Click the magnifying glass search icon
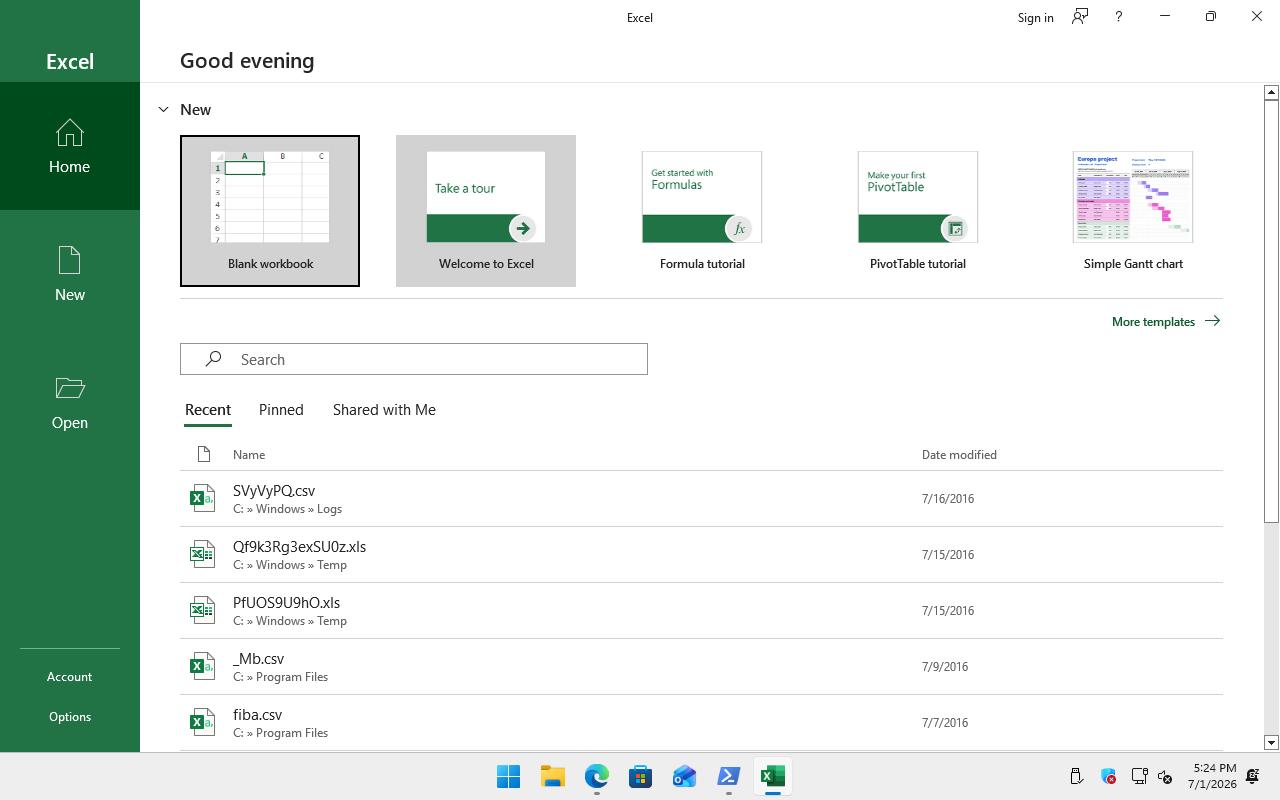1280x800 pixels. (x=213, y=359)
